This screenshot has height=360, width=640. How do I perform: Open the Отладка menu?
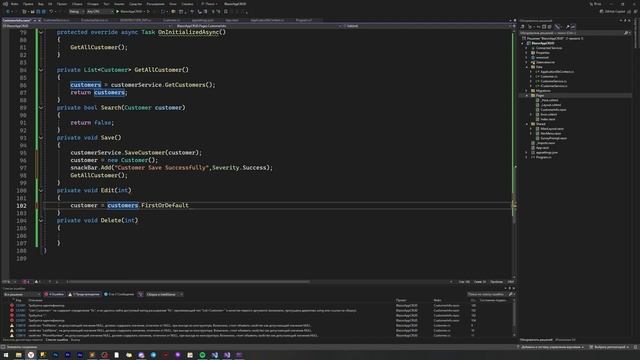tap(93, 4)
